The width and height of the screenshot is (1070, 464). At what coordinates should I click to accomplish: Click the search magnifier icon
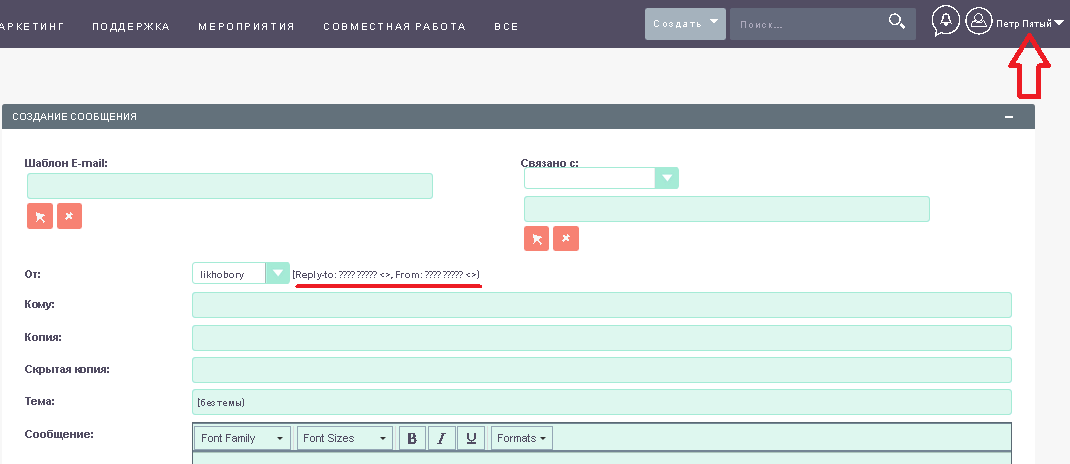(897, 22)
